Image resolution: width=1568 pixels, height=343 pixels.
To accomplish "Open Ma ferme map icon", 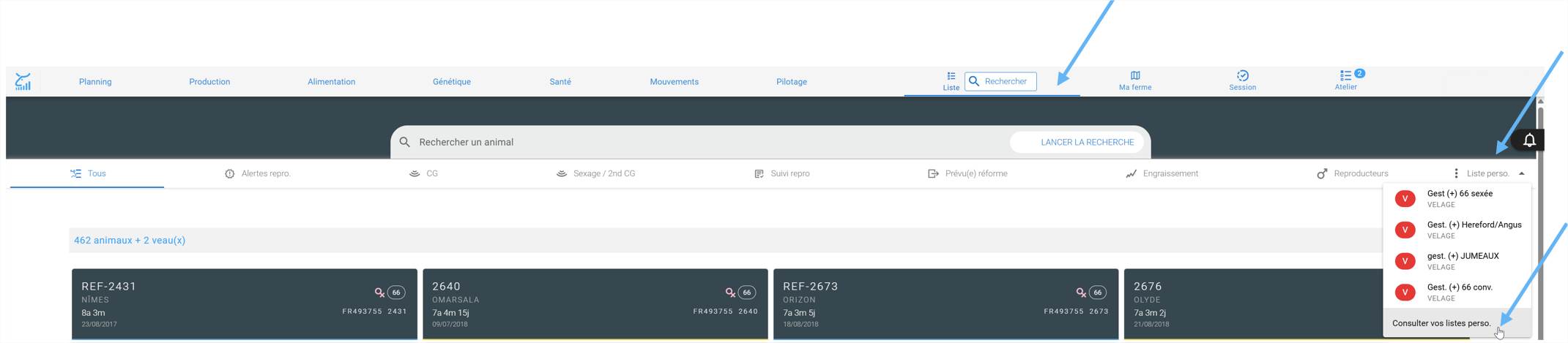I will 1135,81.
